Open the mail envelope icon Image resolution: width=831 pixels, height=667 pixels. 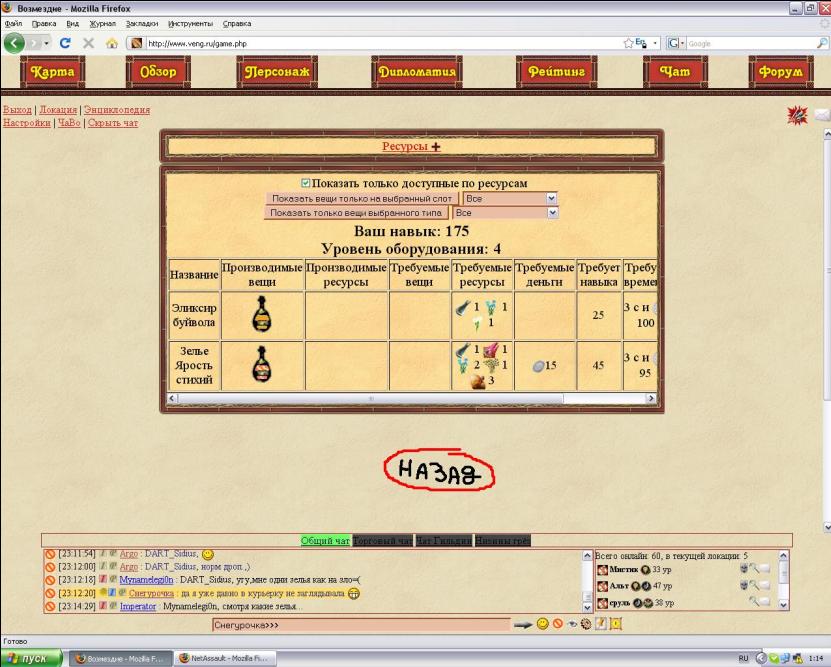click(822, 114)
